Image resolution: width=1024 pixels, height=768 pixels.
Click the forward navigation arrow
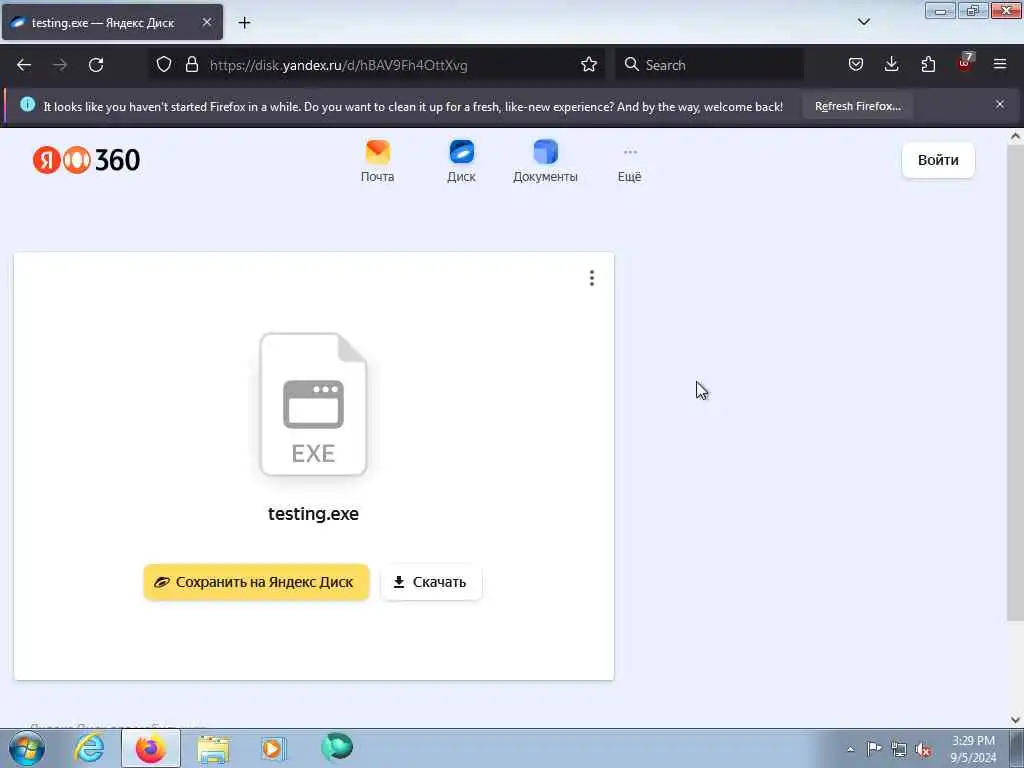[60, 65]
